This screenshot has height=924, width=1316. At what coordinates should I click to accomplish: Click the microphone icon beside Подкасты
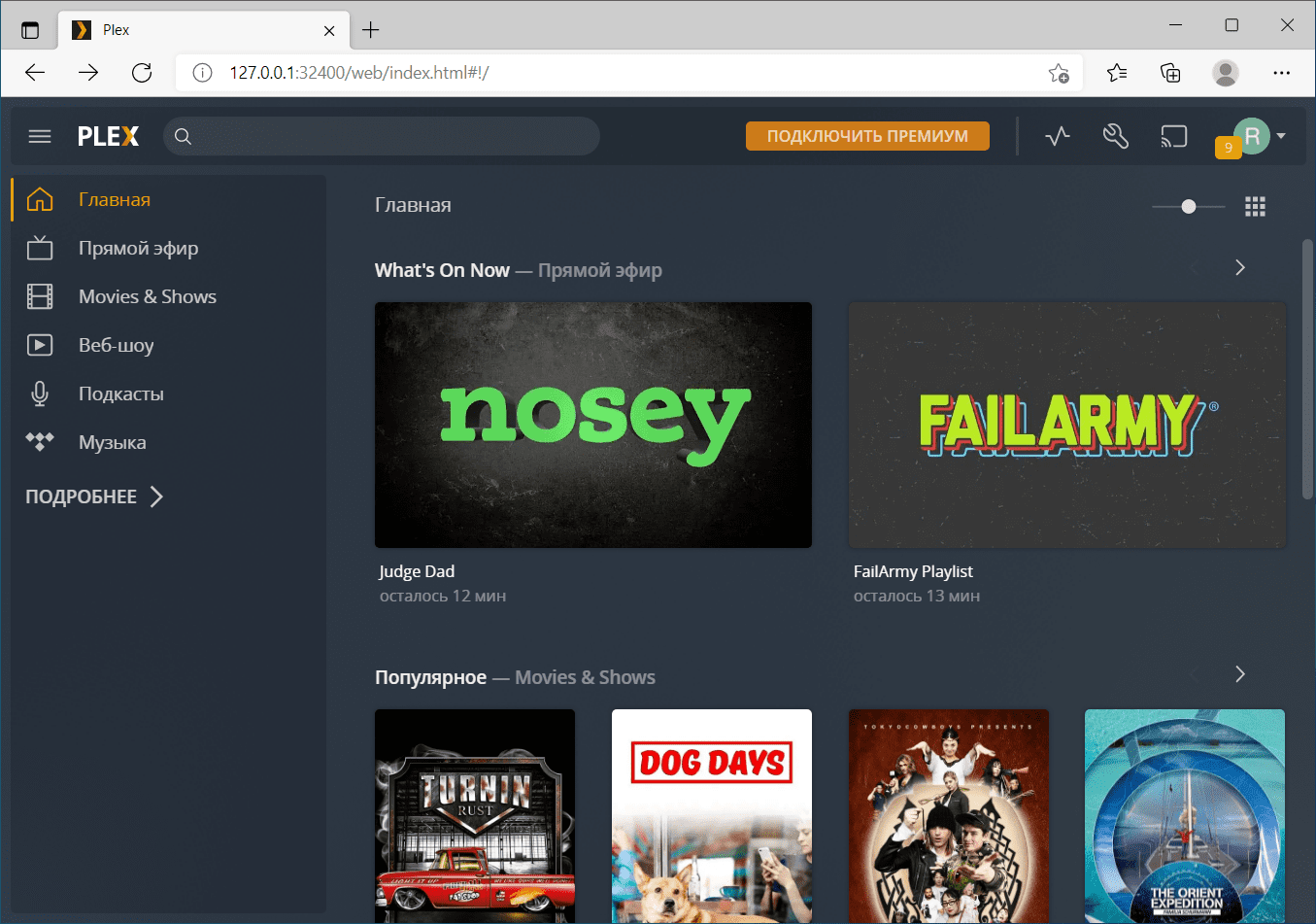tap(40, 394)
